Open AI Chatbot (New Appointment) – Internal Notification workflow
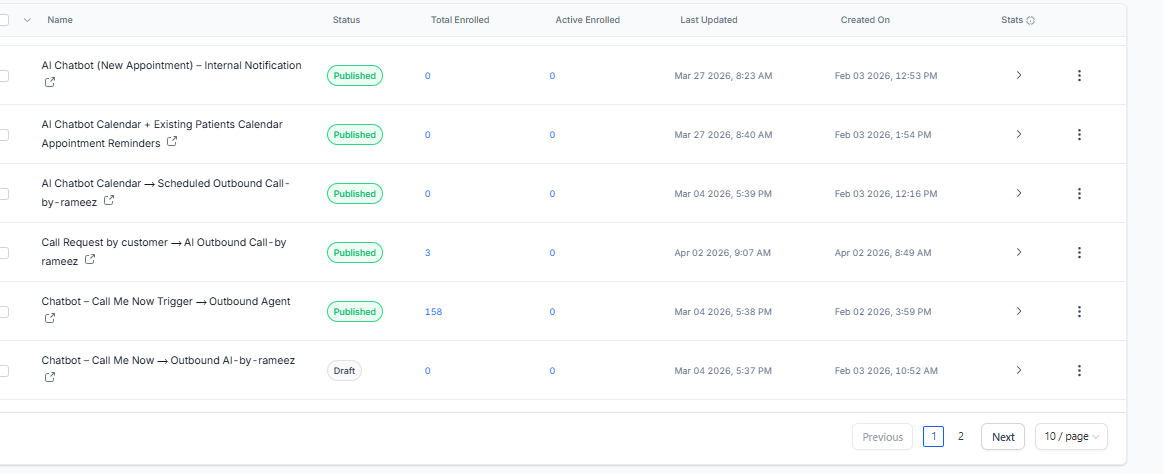 pos(171,65)
